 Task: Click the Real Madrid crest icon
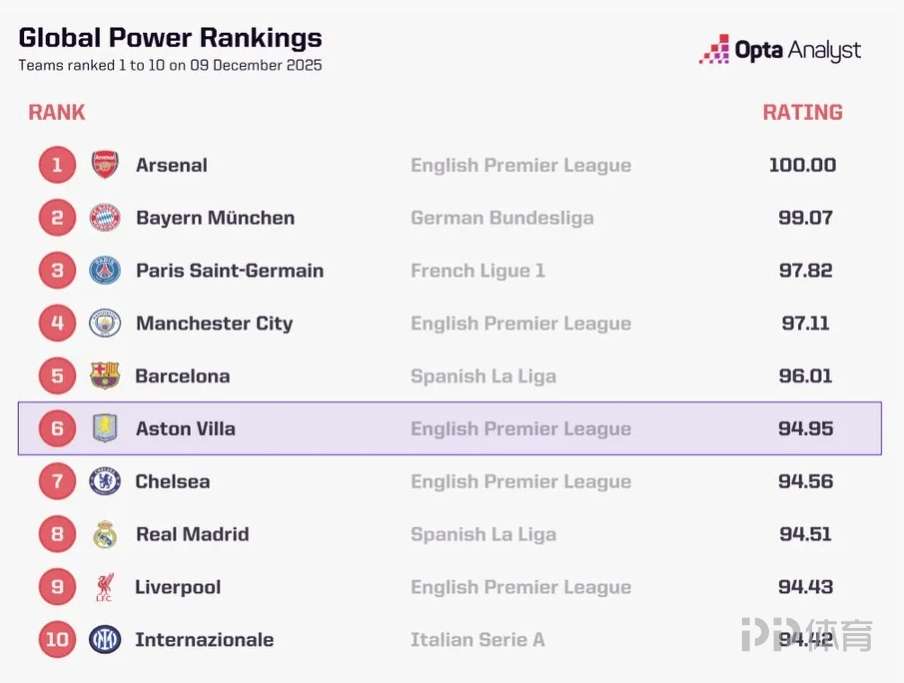click(x=105, y=534)
